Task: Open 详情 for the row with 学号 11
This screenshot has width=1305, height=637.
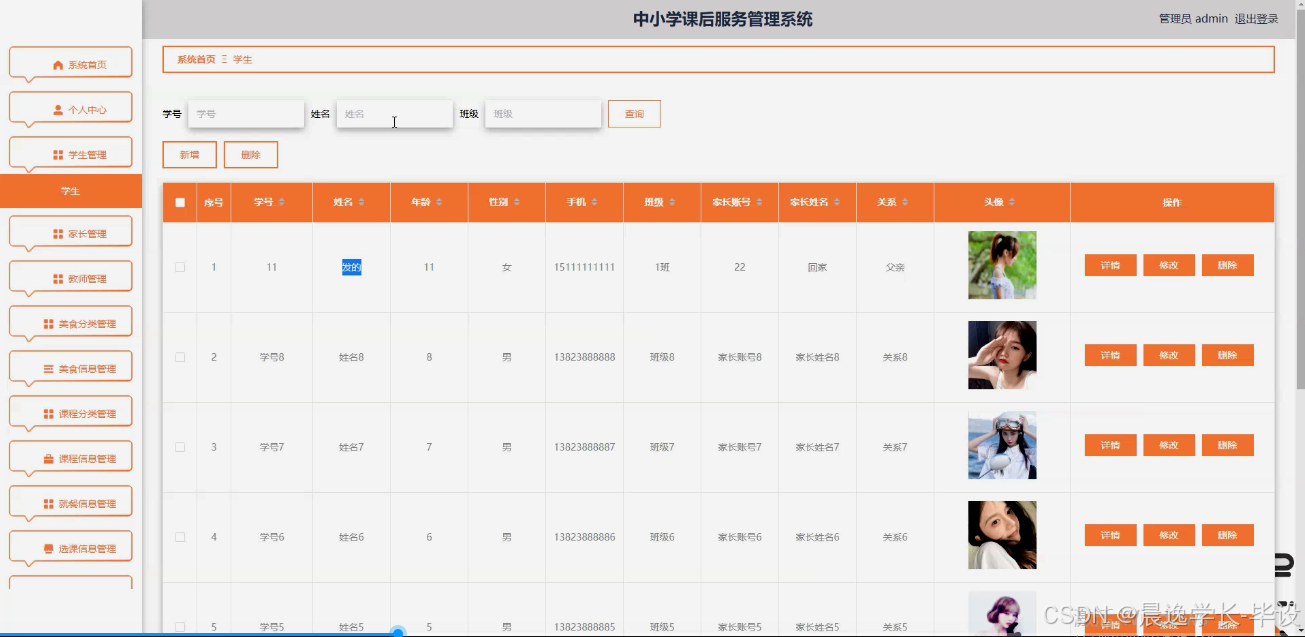Action: click(x=1110, y=265)
